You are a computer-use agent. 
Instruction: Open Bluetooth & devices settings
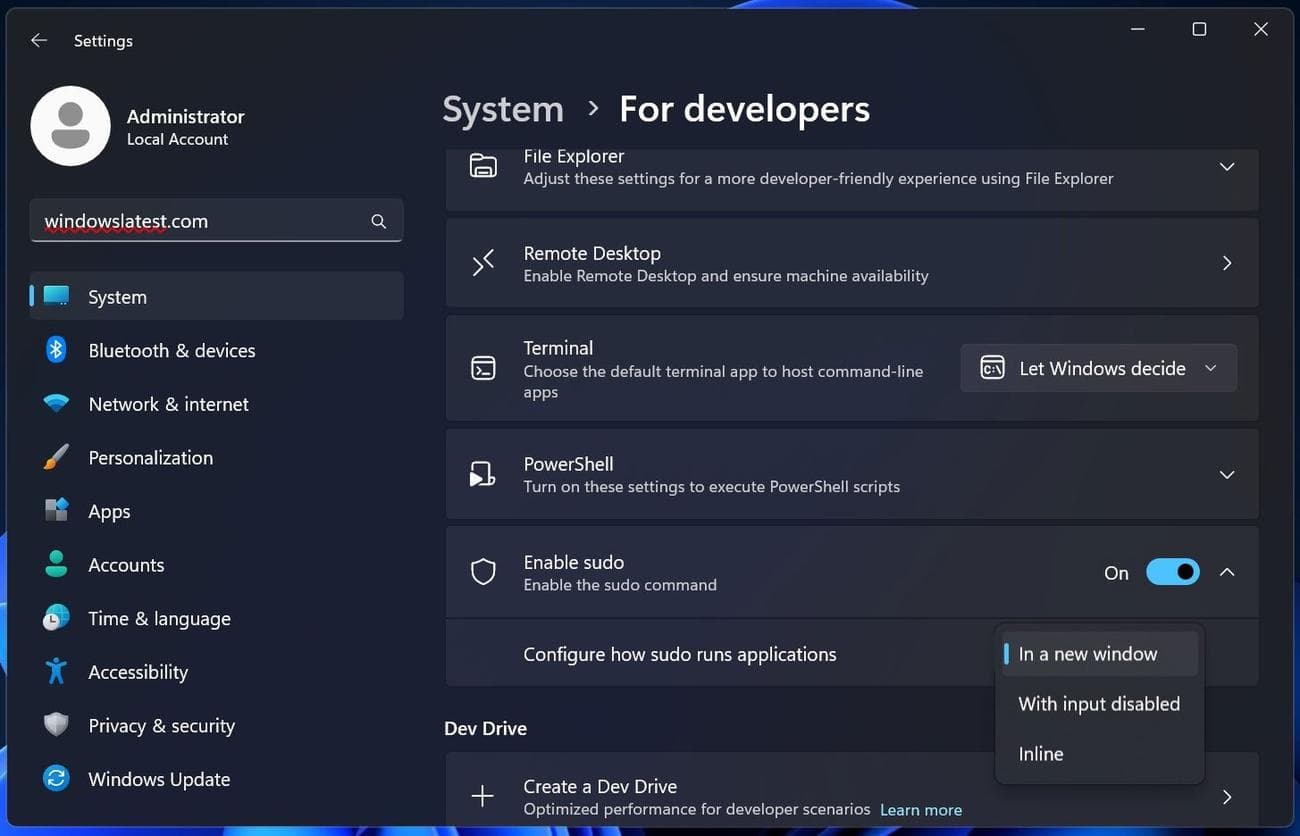[171, 351]
